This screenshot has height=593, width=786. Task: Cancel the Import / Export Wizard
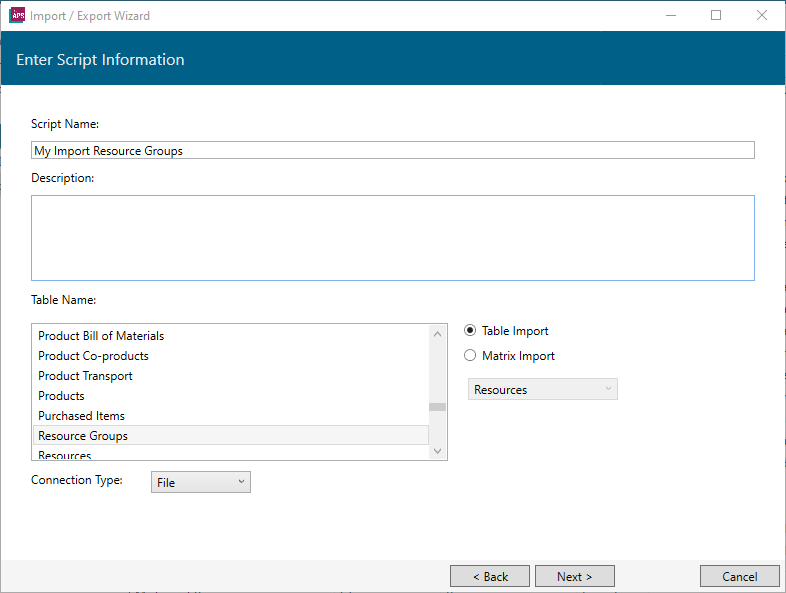tap(739, 576)
